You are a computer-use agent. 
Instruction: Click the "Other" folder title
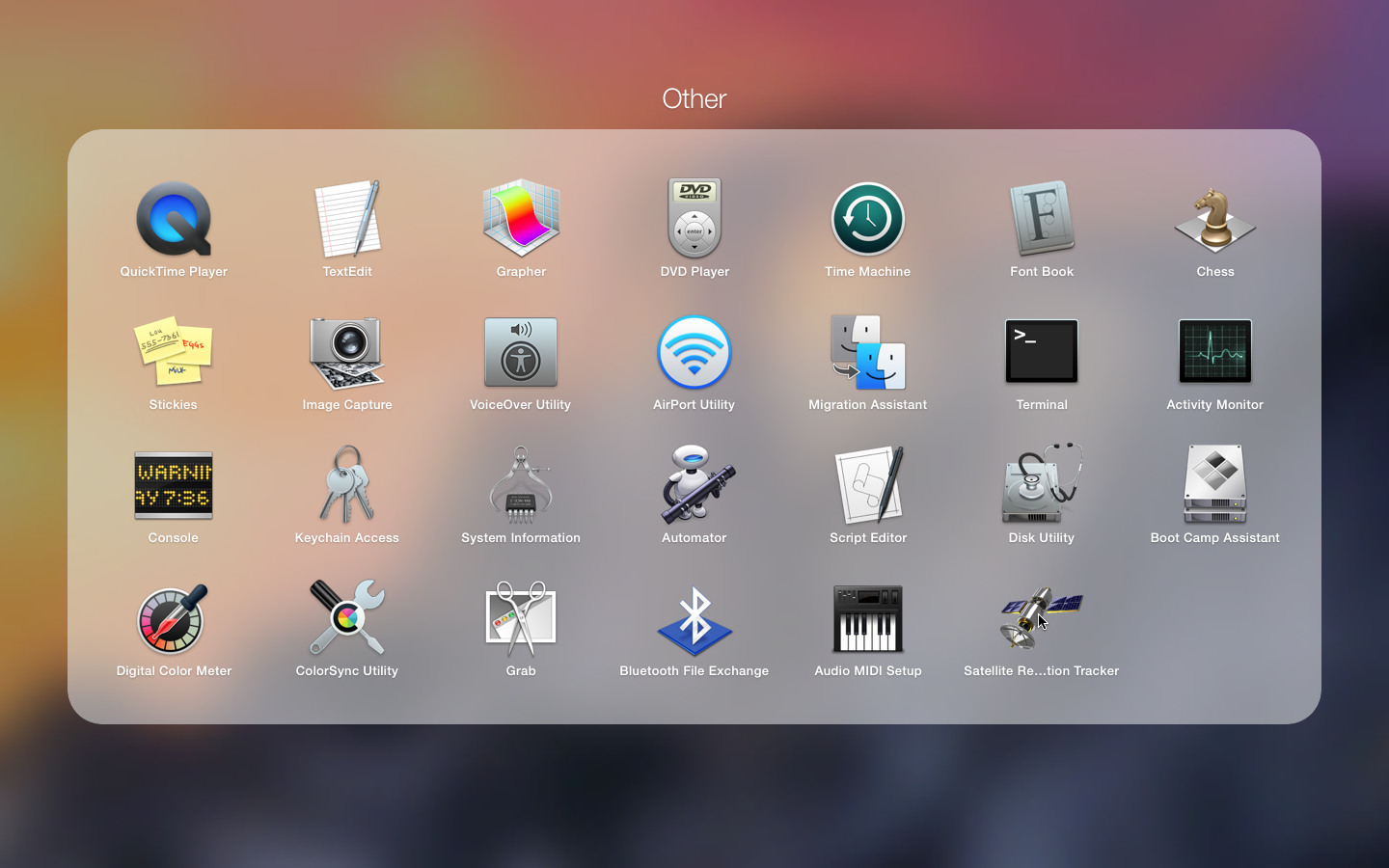pyautogui.click(x=694, y=98)
